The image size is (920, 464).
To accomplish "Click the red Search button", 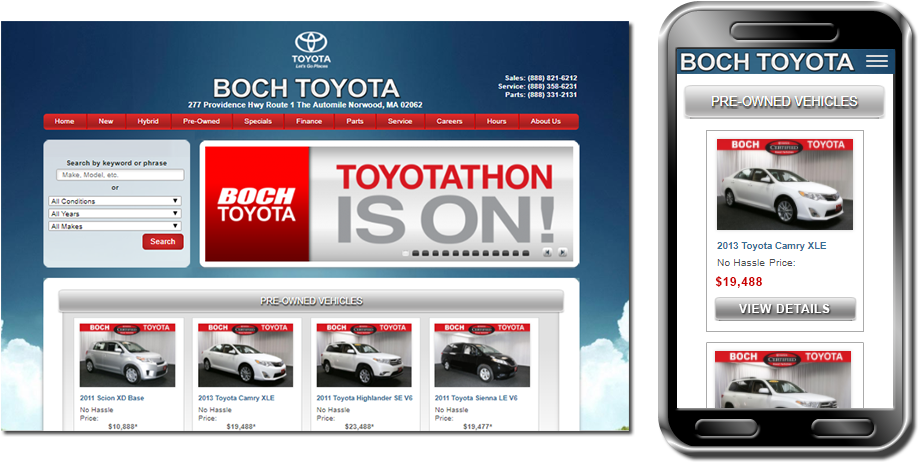I will pos(163,242).
